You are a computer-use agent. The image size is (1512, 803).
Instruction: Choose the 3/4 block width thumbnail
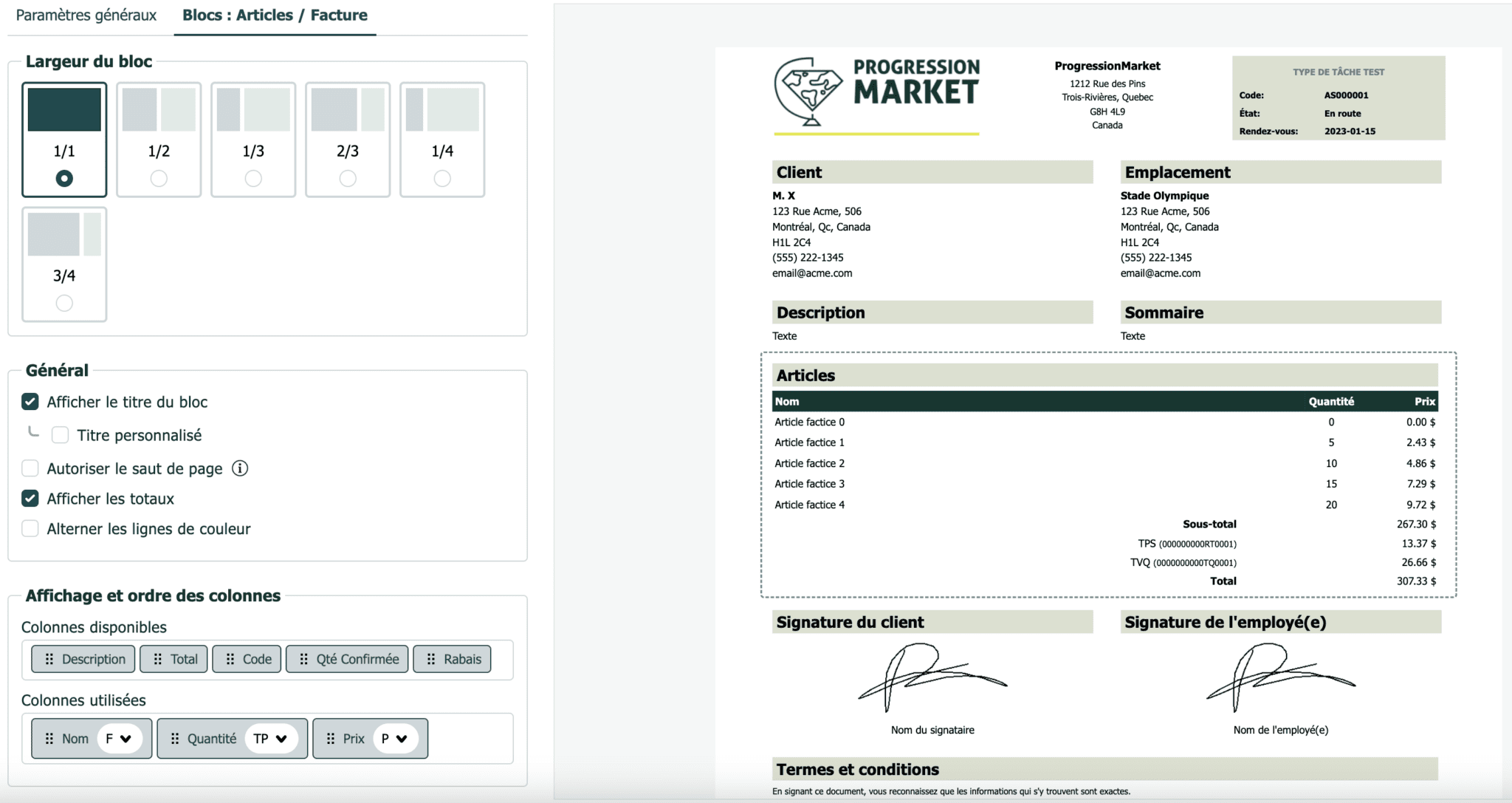pos(64,264)
